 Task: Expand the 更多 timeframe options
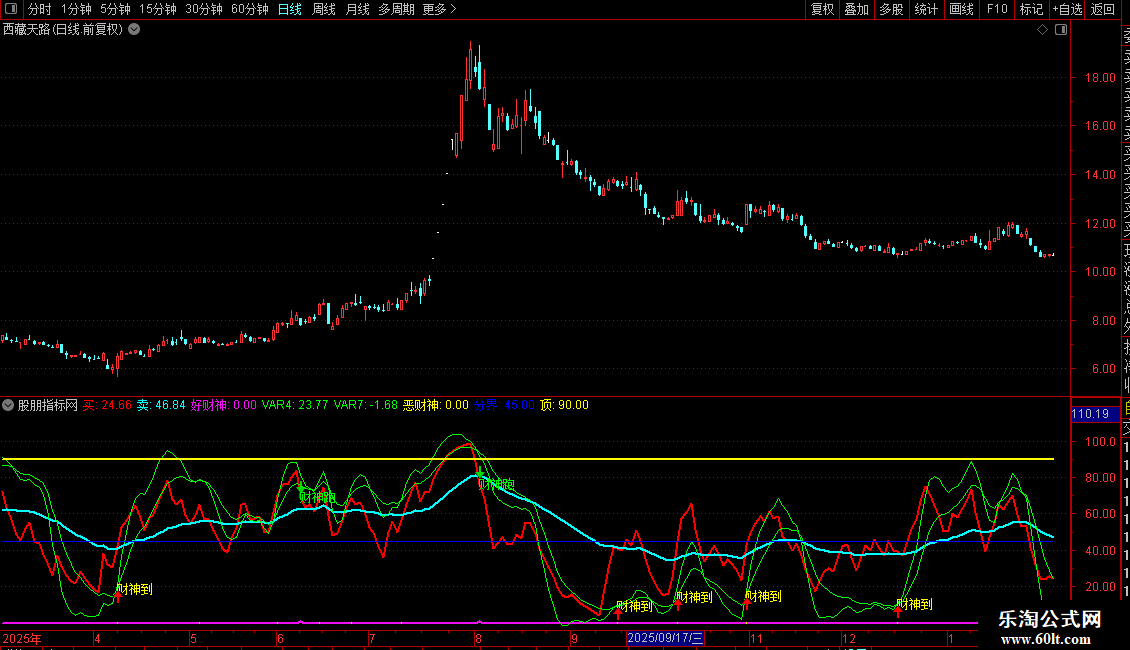pos(439,9)
